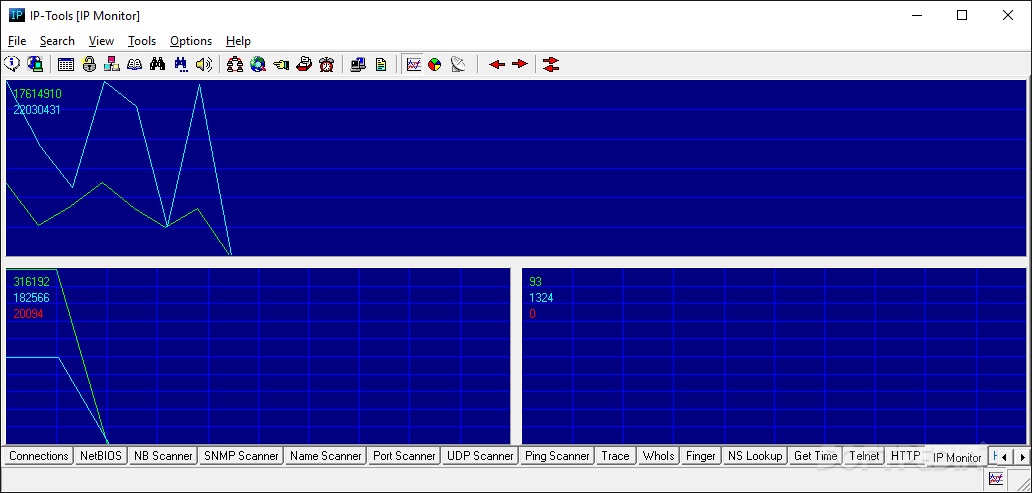Open HTTP yellow document icon
The height and width of the screenshot is (493, 1032).
tap(380, 64)
